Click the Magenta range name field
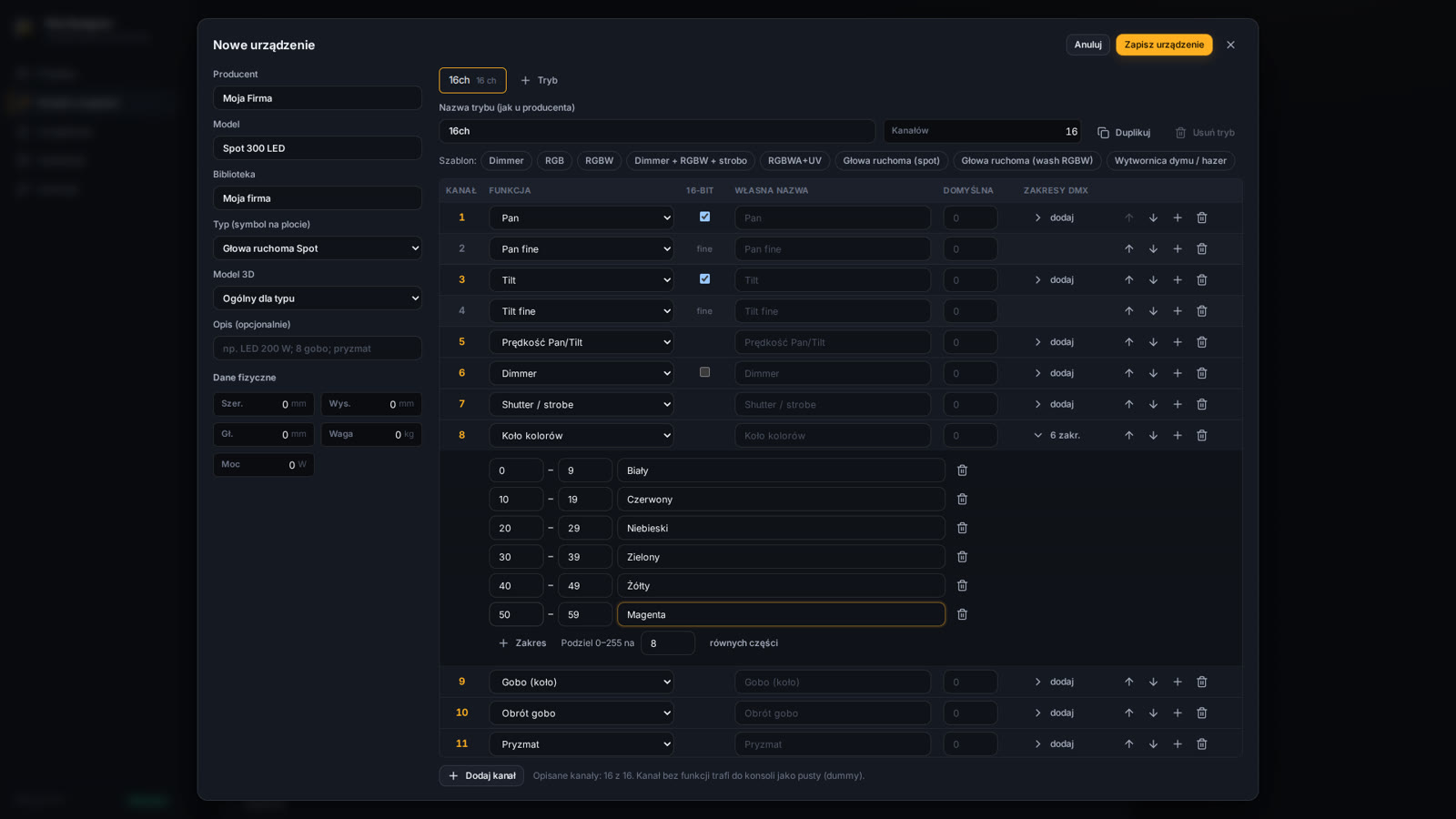The width and height of the screenshot is (1456, 819). (781, 614)
